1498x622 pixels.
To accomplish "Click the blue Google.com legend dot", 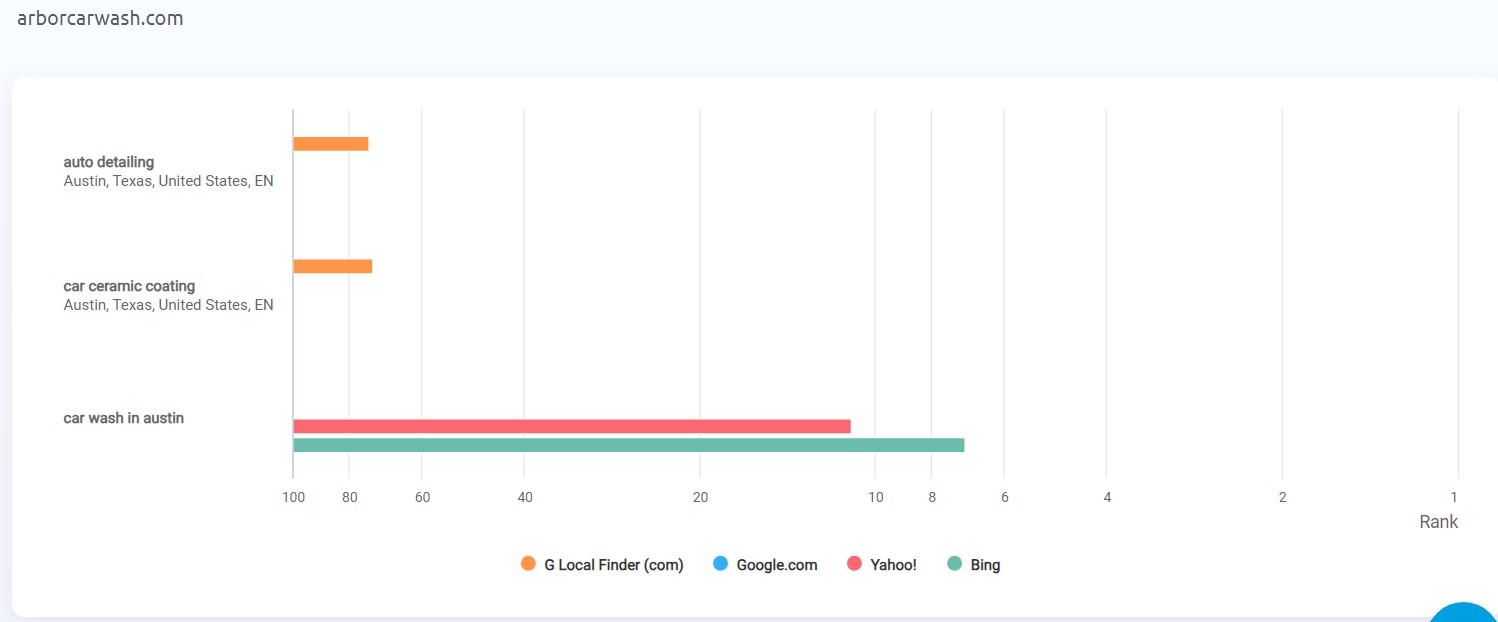I will pos(720,564).
